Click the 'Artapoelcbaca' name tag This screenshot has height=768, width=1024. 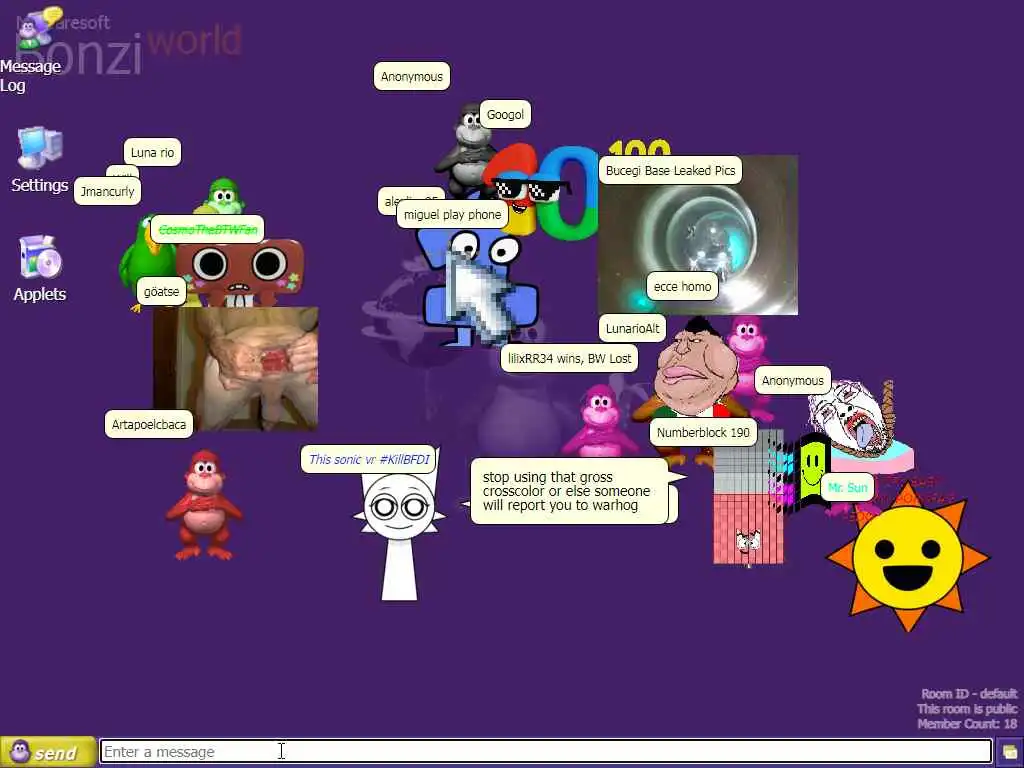[149, 424]
